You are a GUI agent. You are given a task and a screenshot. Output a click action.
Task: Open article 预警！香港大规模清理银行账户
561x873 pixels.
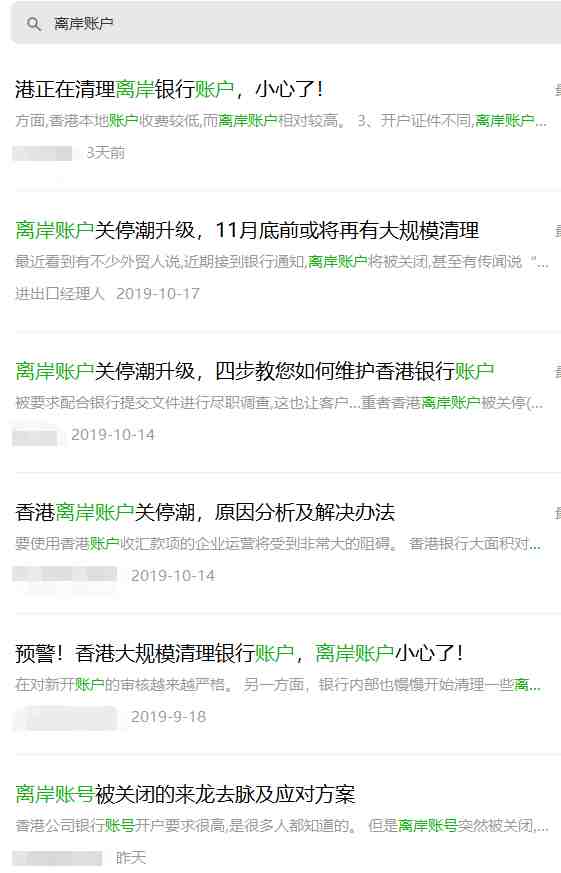239,653
